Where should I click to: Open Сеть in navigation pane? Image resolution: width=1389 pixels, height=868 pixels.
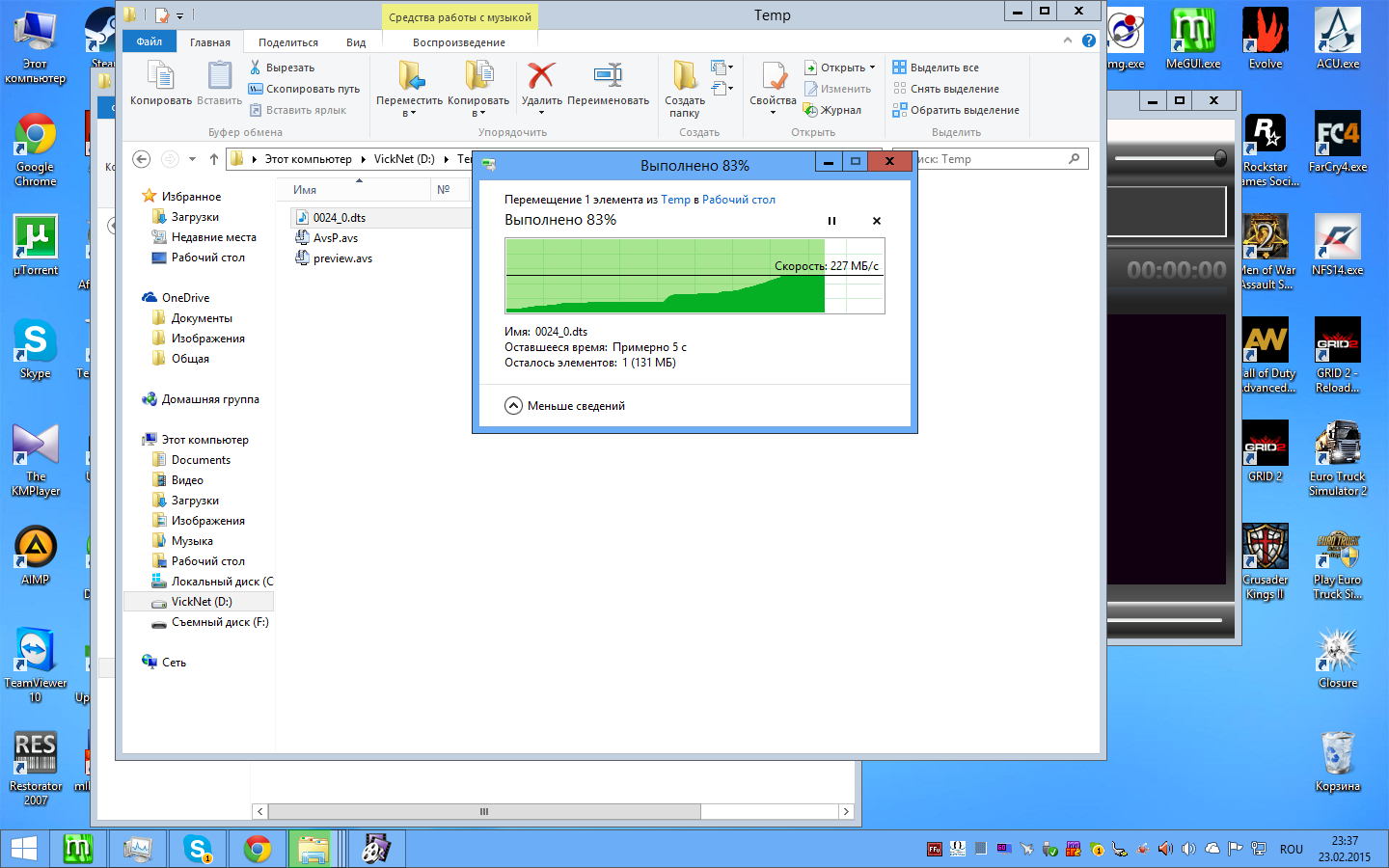[174, 663]
